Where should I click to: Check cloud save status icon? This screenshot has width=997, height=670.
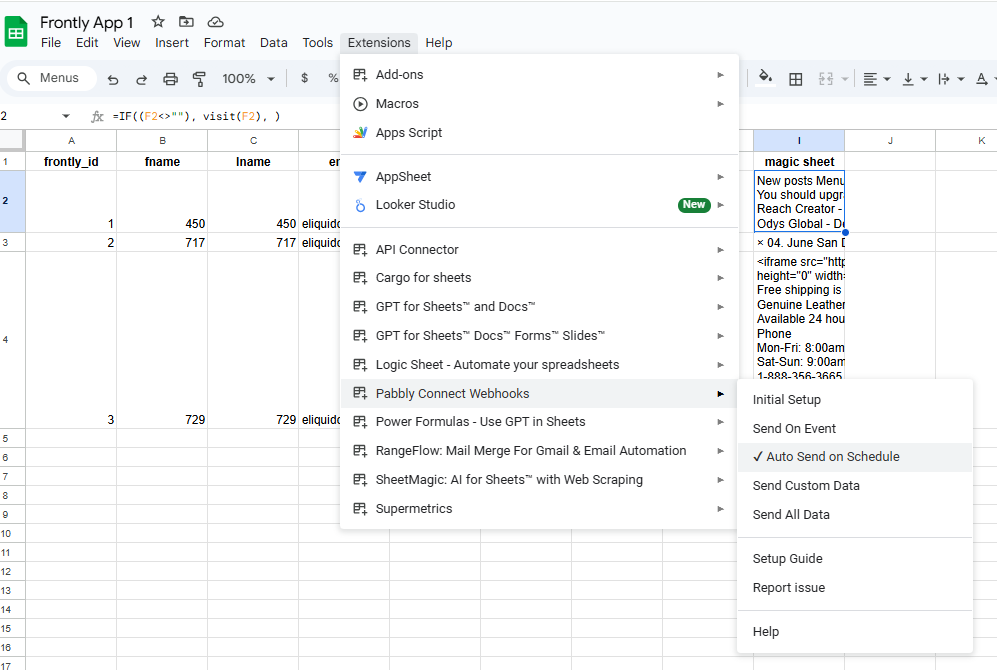pos(216,22)
